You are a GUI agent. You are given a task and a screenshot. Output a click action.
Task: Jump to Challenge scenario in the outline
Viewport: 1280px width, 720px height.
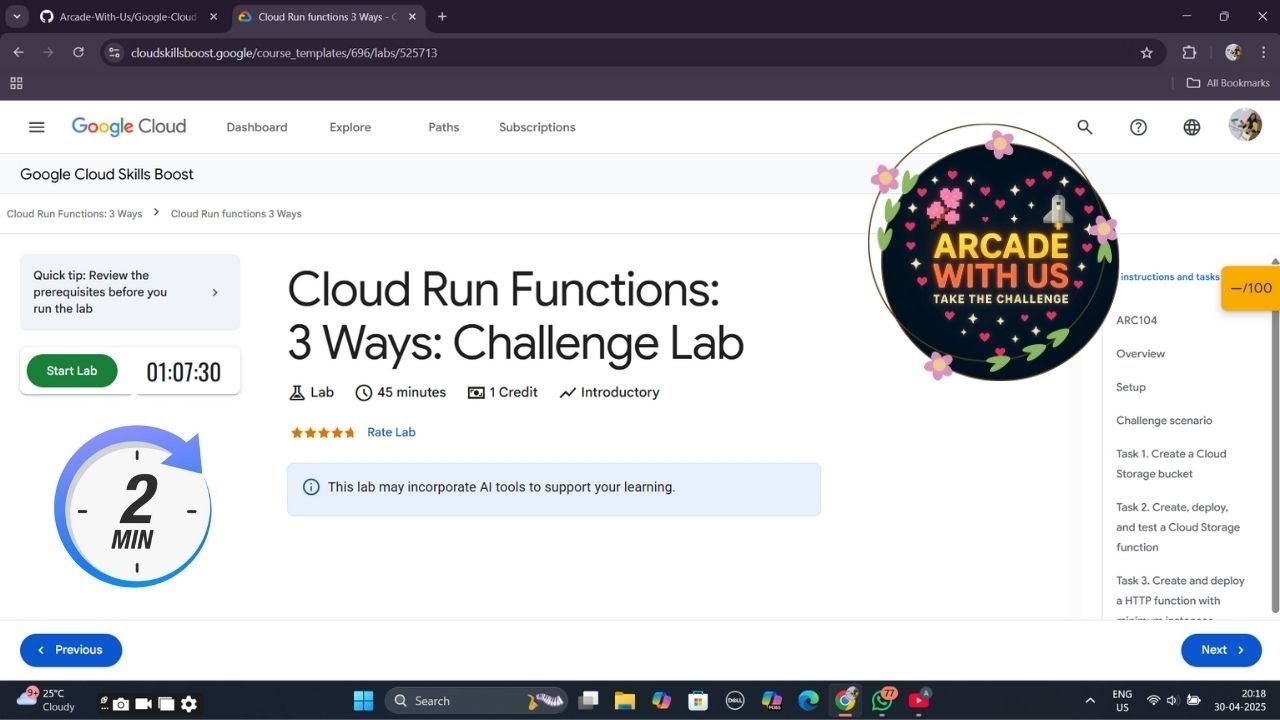pos(1164,421)
